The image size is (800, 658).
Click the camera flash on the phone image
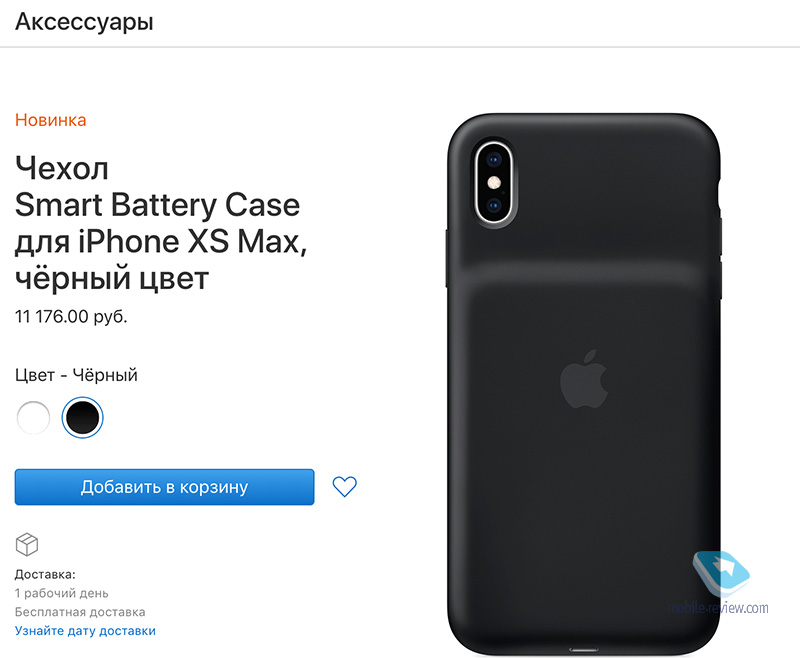click(493, 182)
